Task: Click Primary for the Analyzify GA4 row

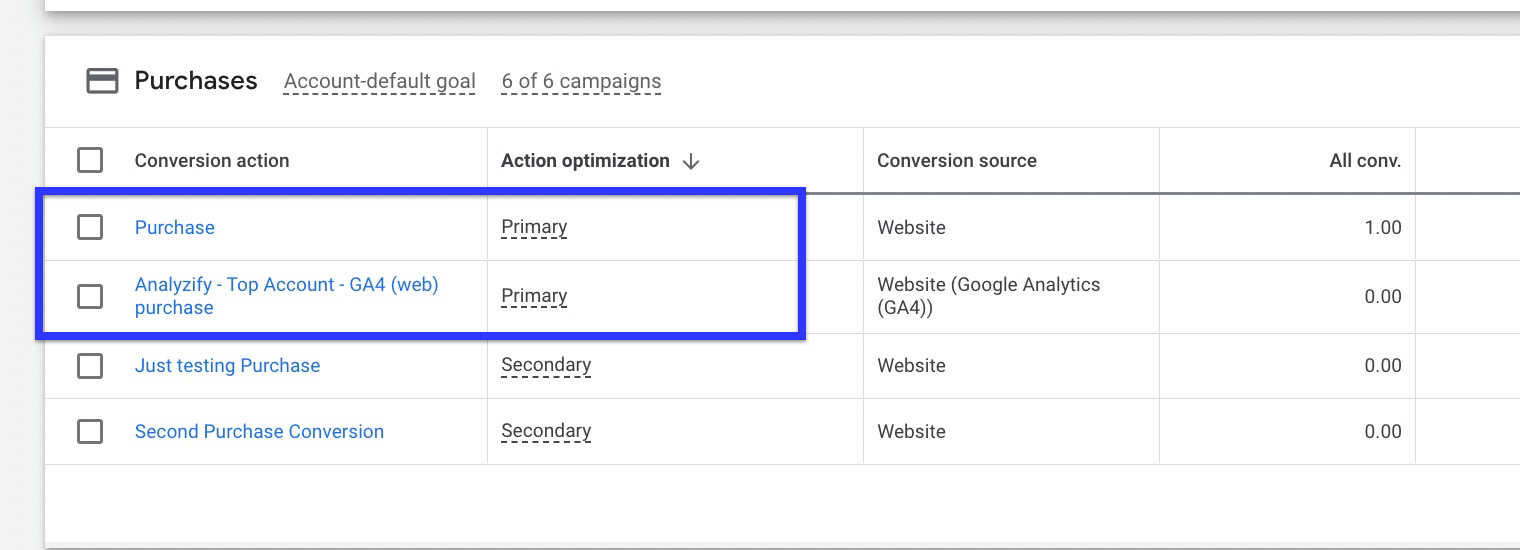Action: tap(534, 296)
